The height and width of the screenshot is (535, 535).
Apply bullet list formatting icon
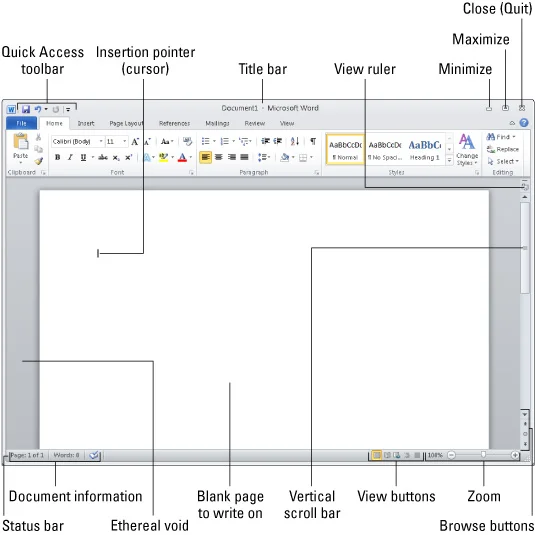(x=205, y=141)
